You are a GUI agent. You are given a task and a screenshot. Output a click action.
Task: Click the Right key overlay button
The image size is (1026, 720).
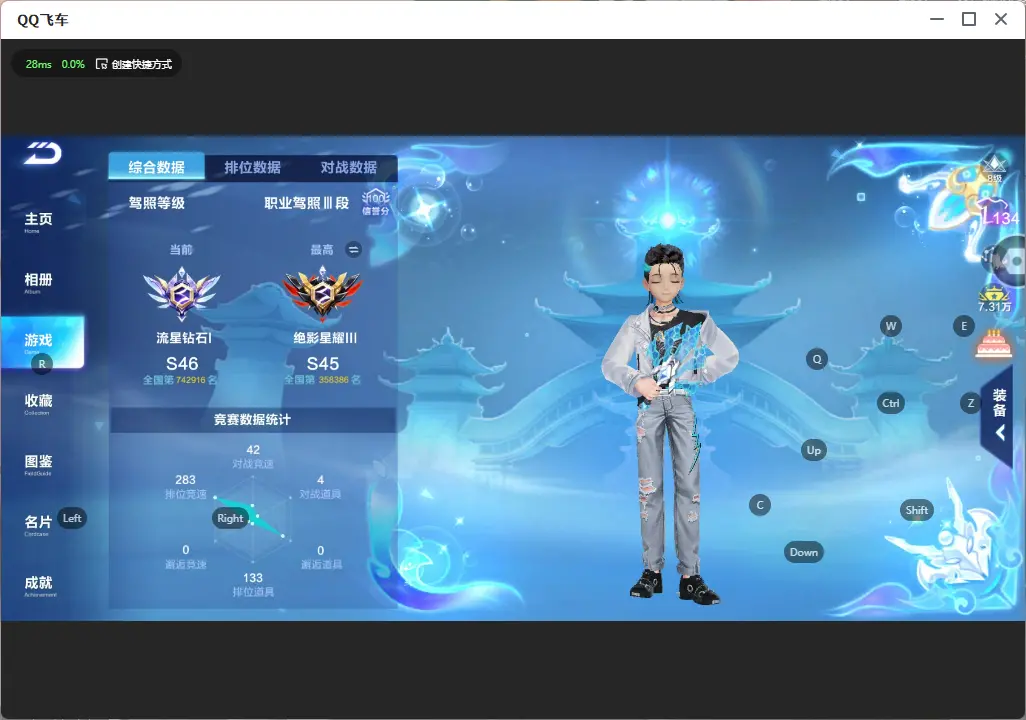[230, 518]
